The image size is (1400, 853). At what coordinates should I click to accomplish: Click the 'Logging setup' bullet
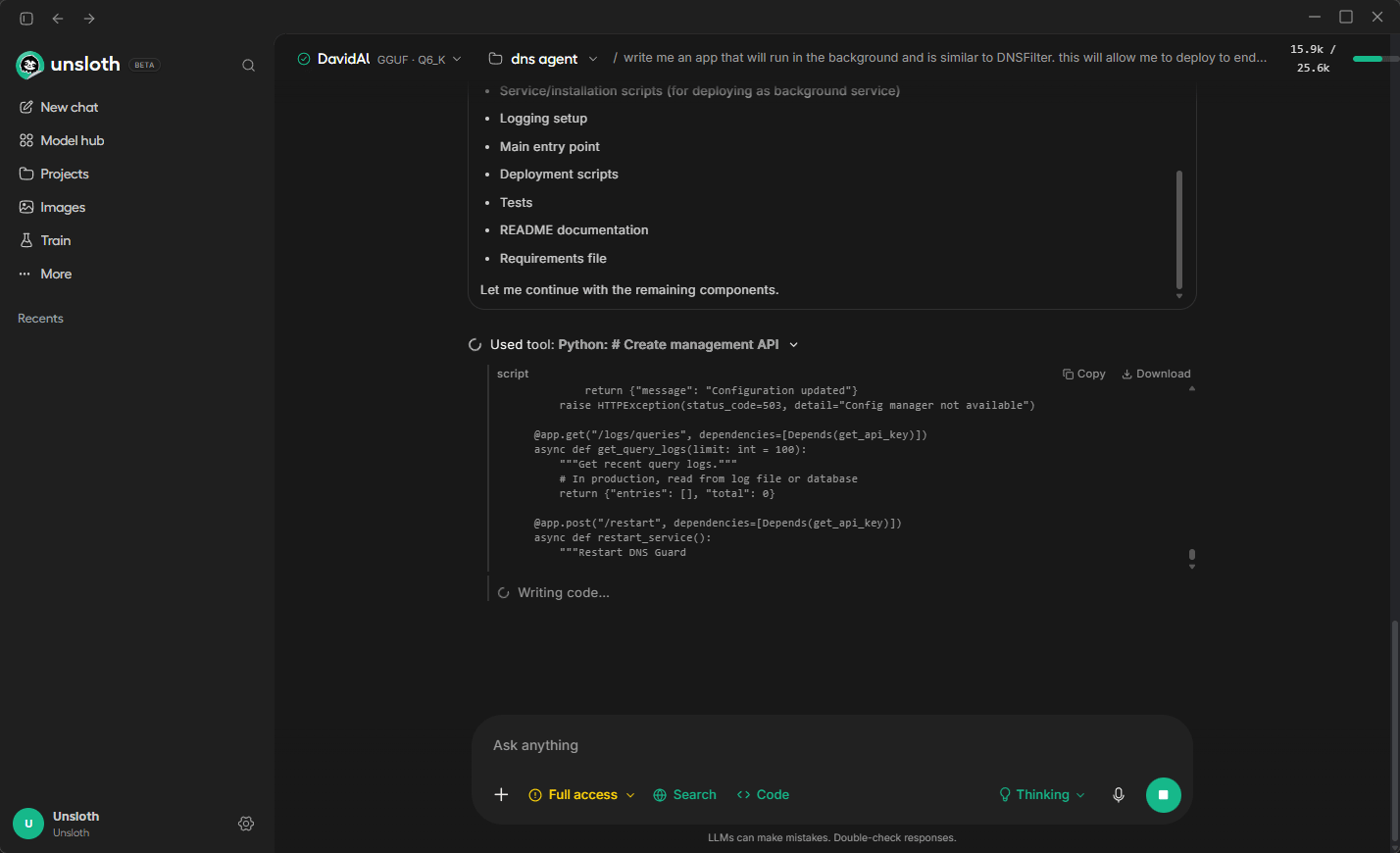point(543,119)
